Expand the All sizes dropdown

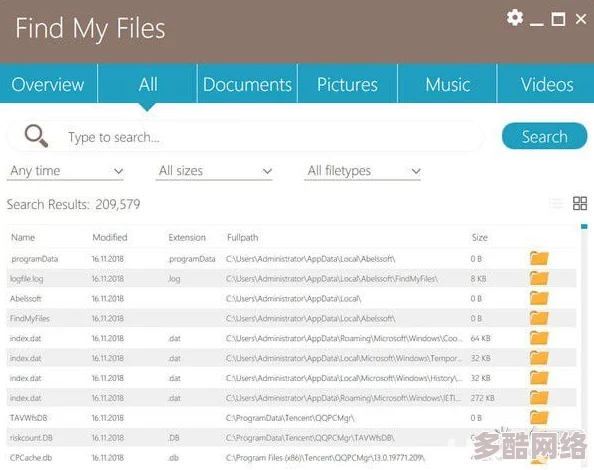pyautogui.click(x=214, y=171)
